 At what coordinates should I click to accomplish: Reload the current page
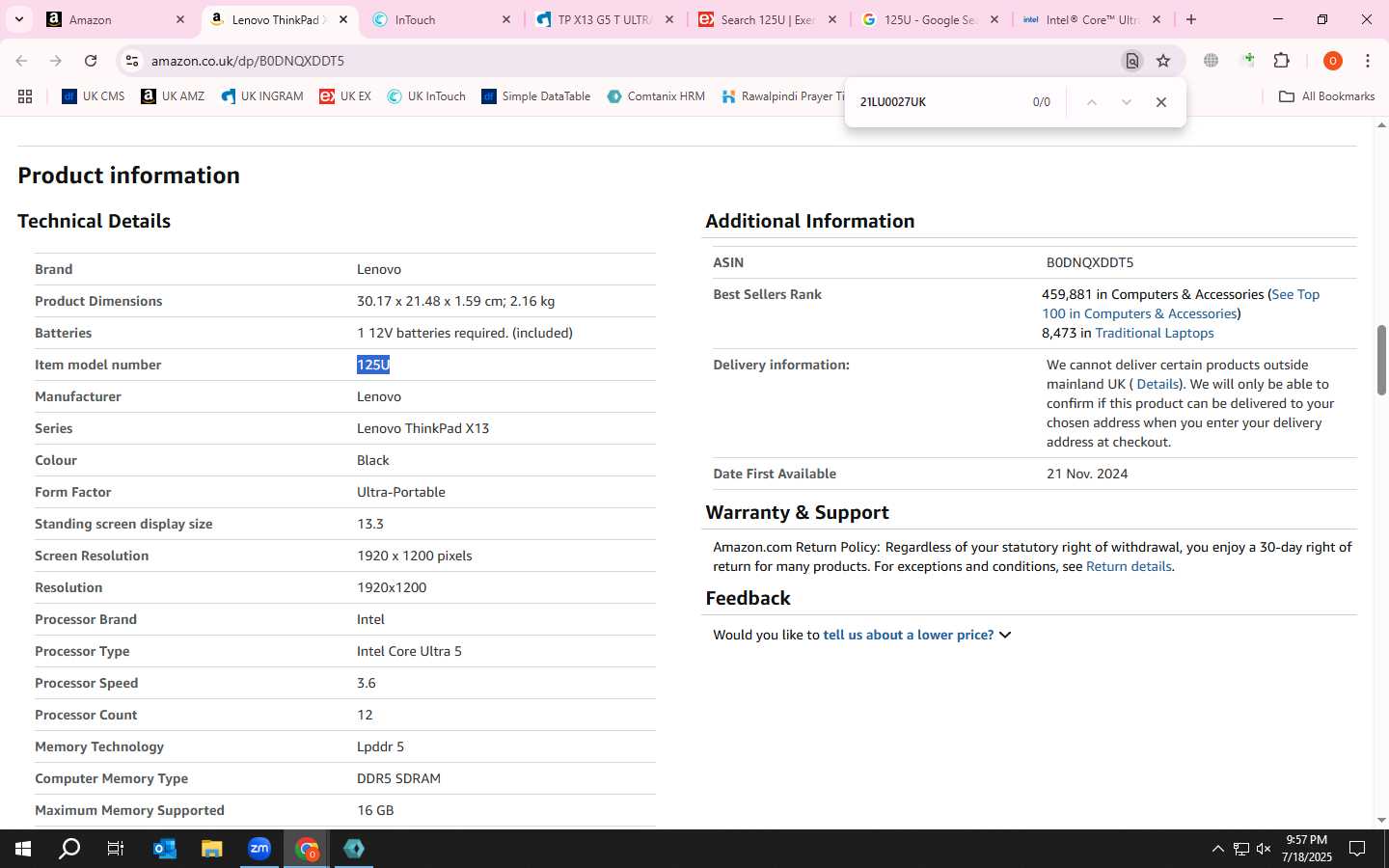click(91, 61)
